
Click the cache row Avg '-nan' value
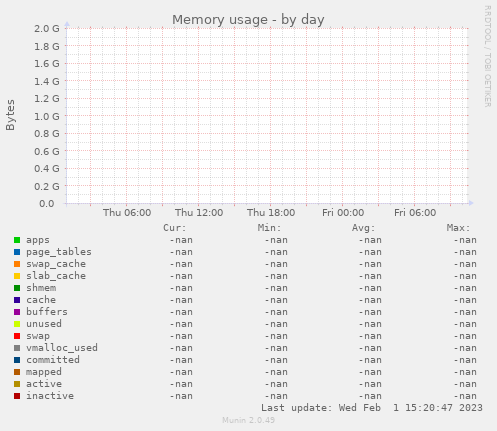coord(370,300)
